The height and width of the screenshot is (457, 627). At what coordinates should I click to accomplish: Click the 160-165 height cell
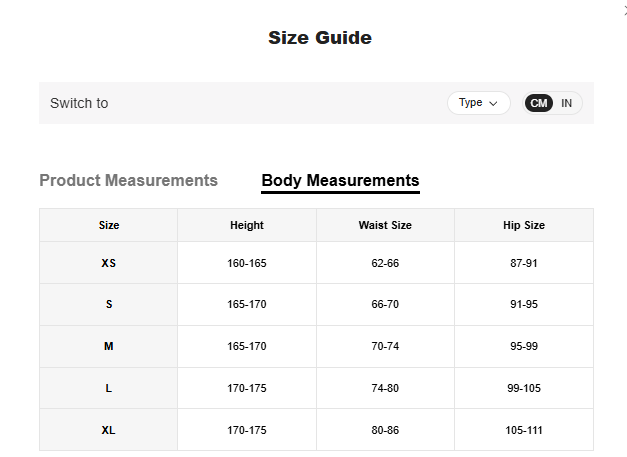[x=247, y=263]
